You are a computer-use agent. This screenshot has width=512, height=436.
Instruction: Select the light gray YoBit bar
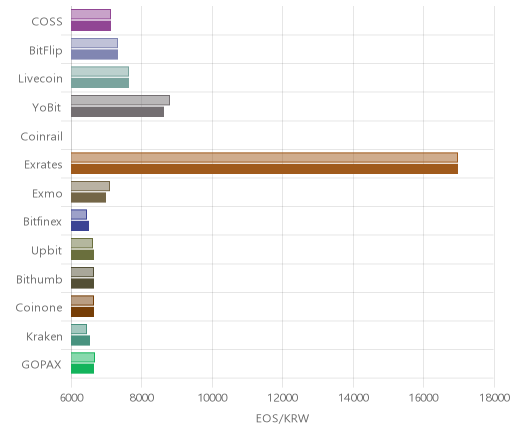point(120,100)
